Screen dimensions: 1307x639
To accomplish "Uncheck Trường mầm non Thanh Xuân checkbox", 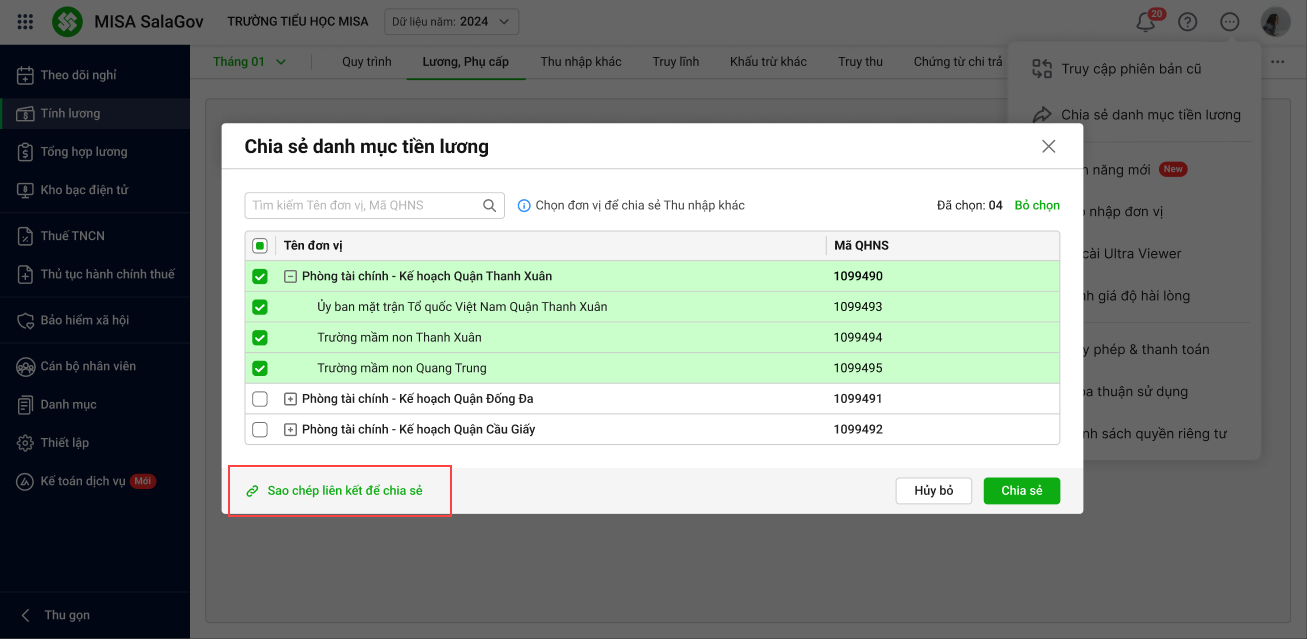I will 260,338.
